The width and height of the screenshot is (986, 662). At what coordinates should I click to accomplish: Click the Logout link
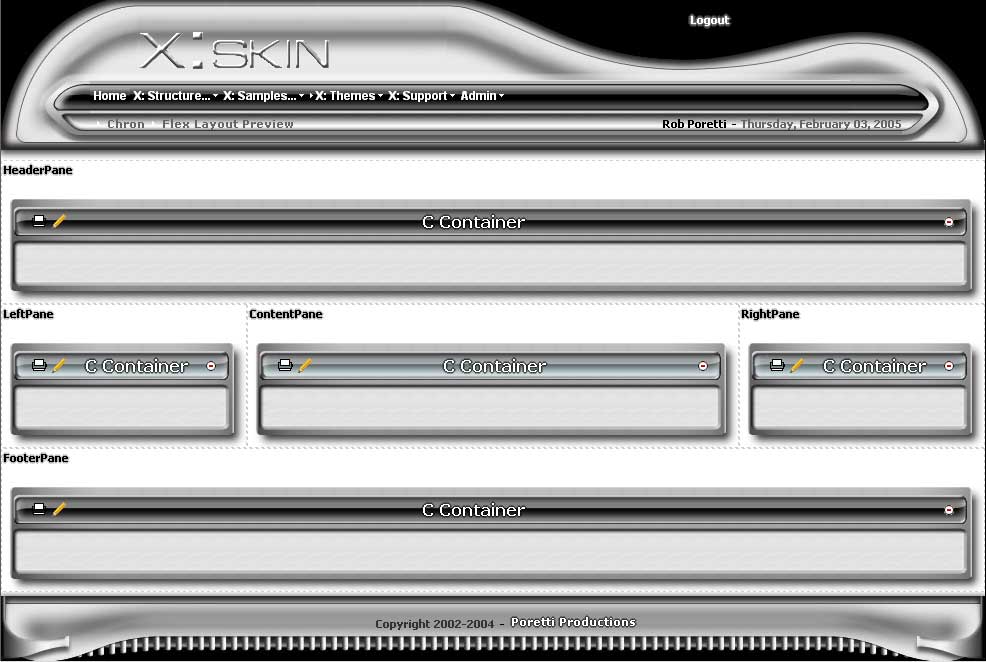click(709, 20)
